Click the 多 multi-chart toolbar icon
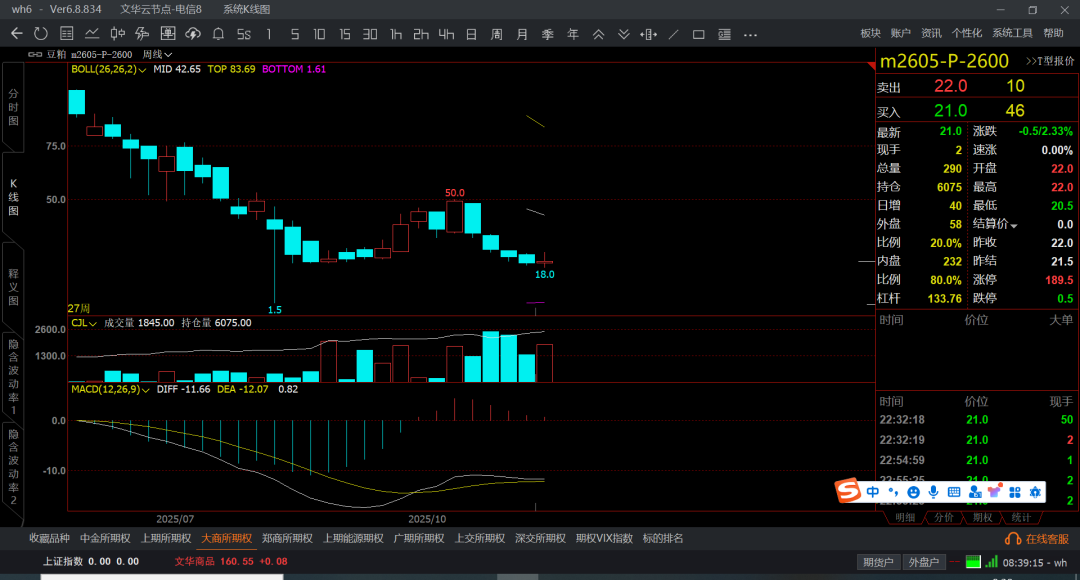This screenshot has width=1080, height=580. 143,34
